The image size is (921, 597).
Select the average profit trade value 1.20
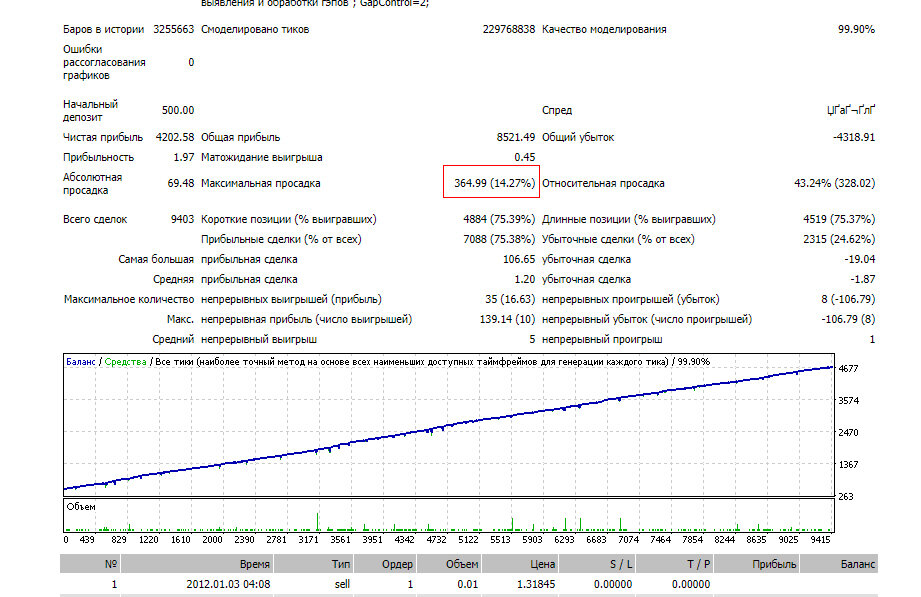(x=525, y=280)
